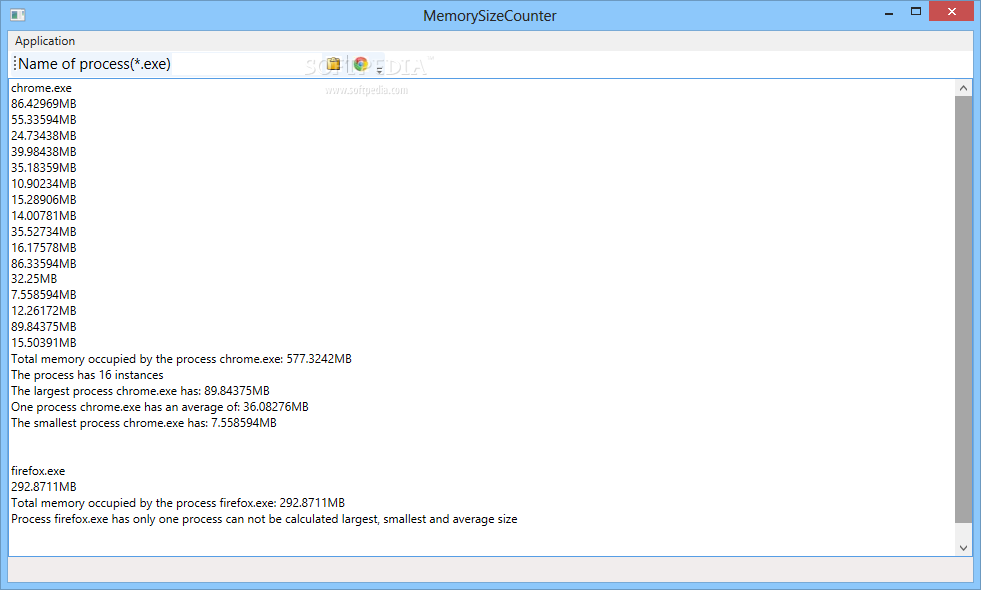Close the MemorySizeCounter window

[952, 11]
